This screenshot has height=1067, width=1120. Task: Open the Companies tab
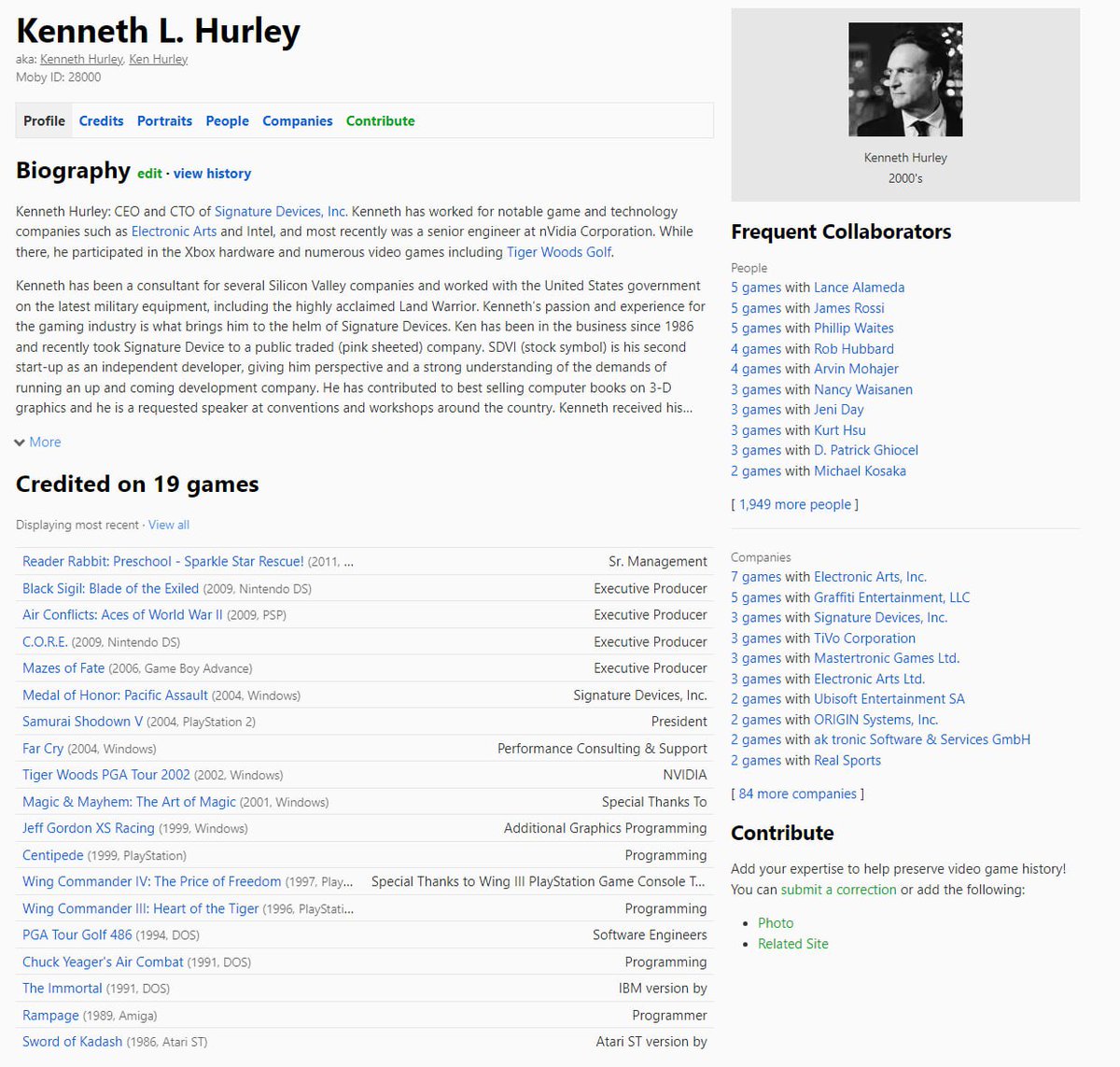(x=297, y=121)
